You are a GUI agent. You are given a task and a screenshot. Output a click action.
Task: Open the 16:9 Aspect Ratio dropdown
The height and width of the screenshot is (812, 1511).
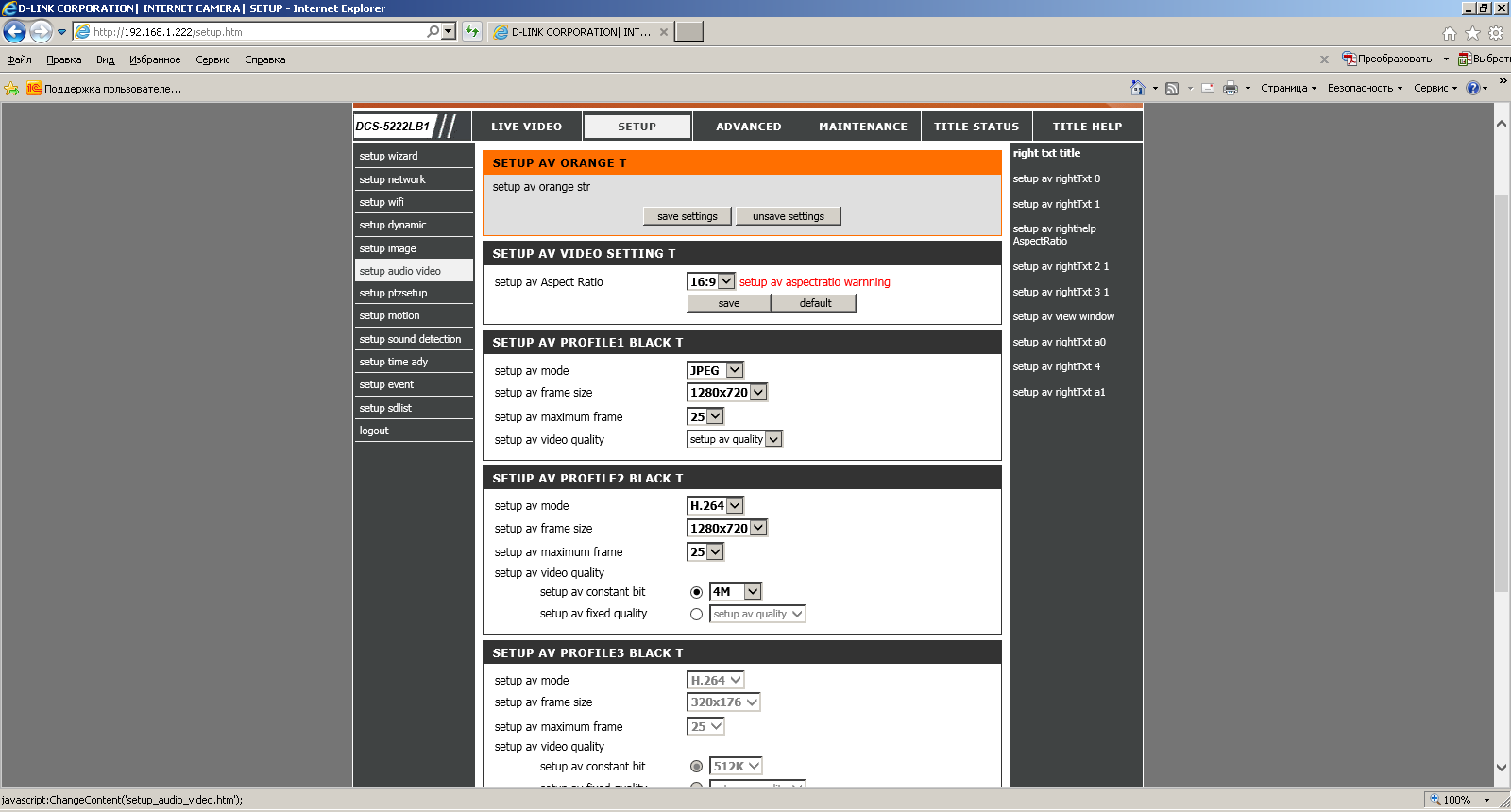click(711, 281)
